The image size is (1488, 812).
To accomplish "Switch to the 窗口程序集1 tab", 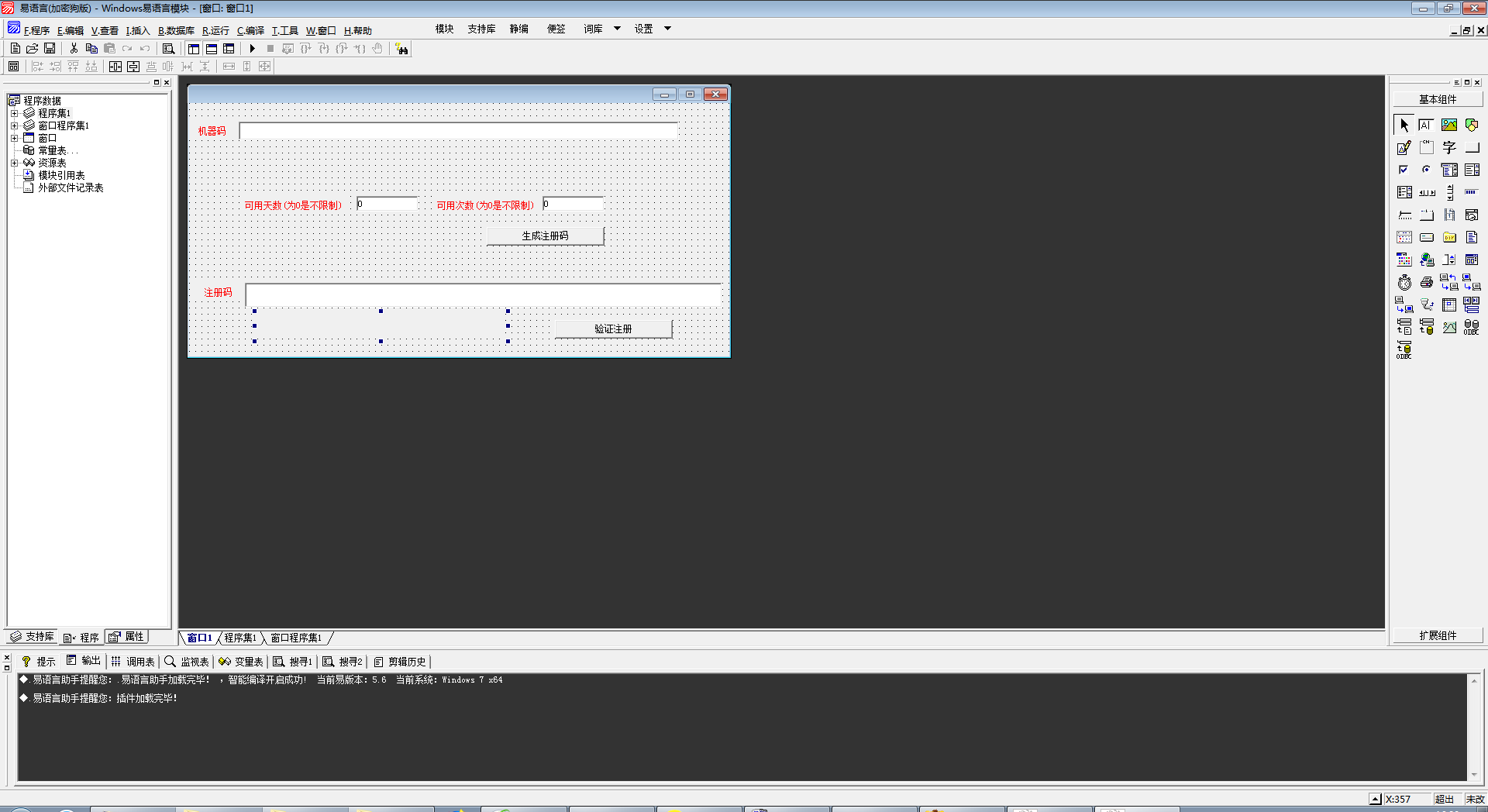I will [x=296, y=638].
